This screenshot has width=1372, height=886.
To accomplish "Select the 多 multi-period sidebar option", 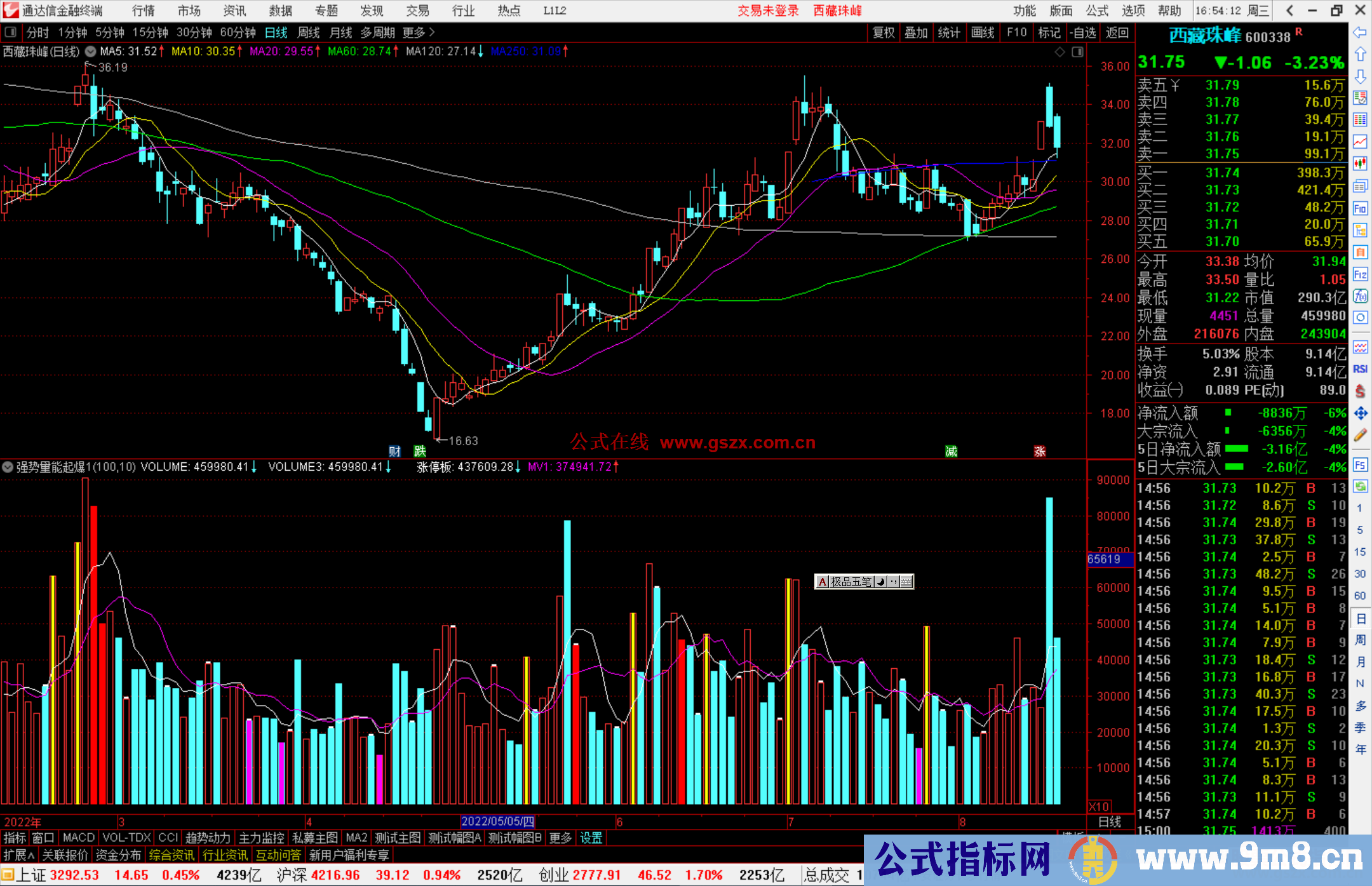I will click(x=1360, y=706).
